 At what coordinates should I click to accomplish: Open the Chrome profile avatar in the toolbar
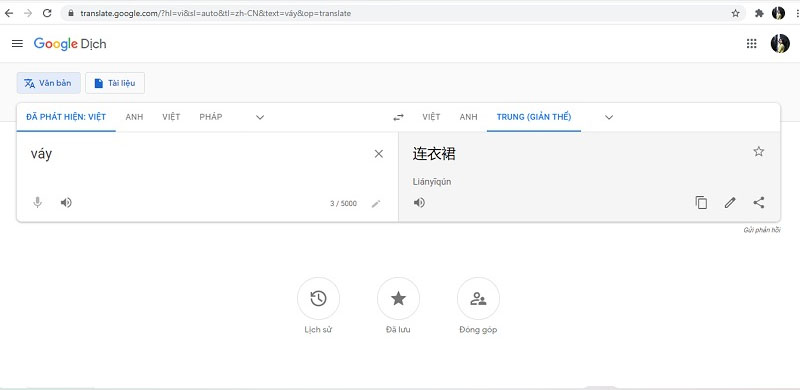click(x=778, y=13)
